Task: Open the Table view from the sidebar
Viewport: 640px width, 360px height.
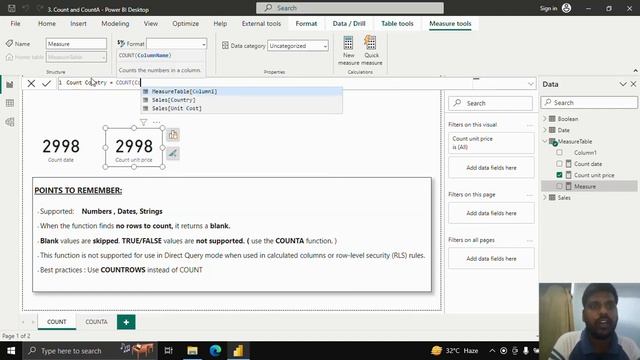Action: (x=10, y=103)
